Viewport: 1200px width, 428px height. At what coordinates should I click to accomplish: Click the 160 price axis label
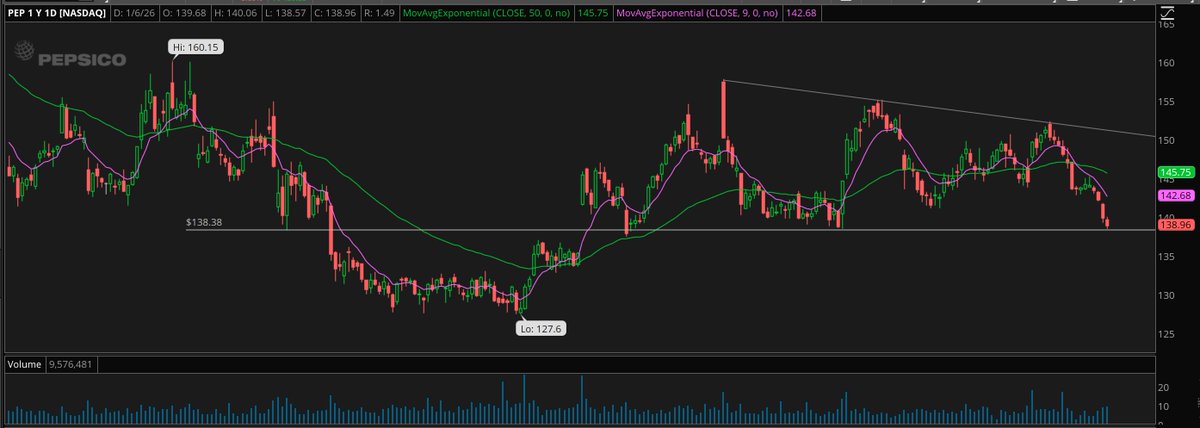click(1167, 62)
